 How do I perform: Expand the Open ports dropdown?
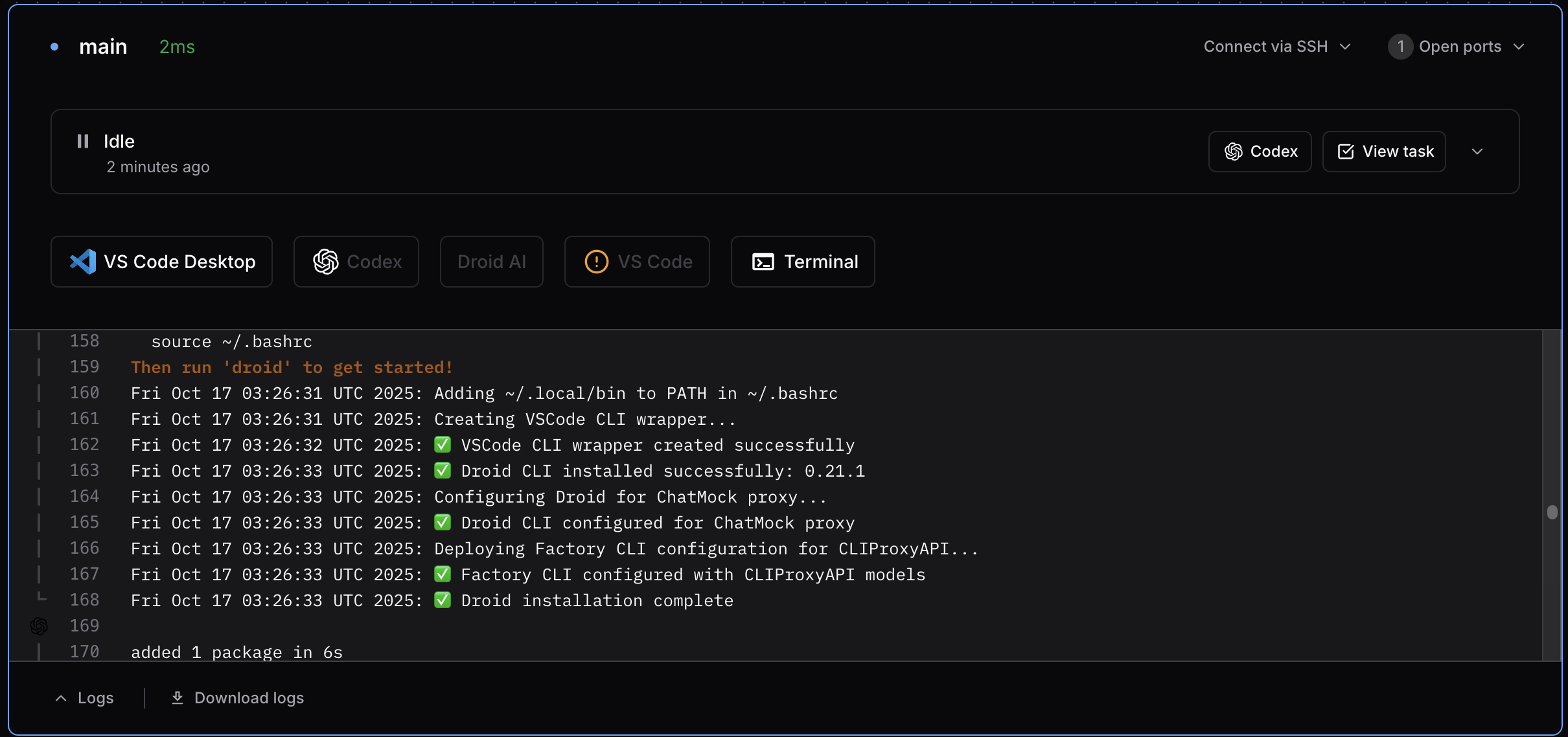click(x=1457, y=47)
